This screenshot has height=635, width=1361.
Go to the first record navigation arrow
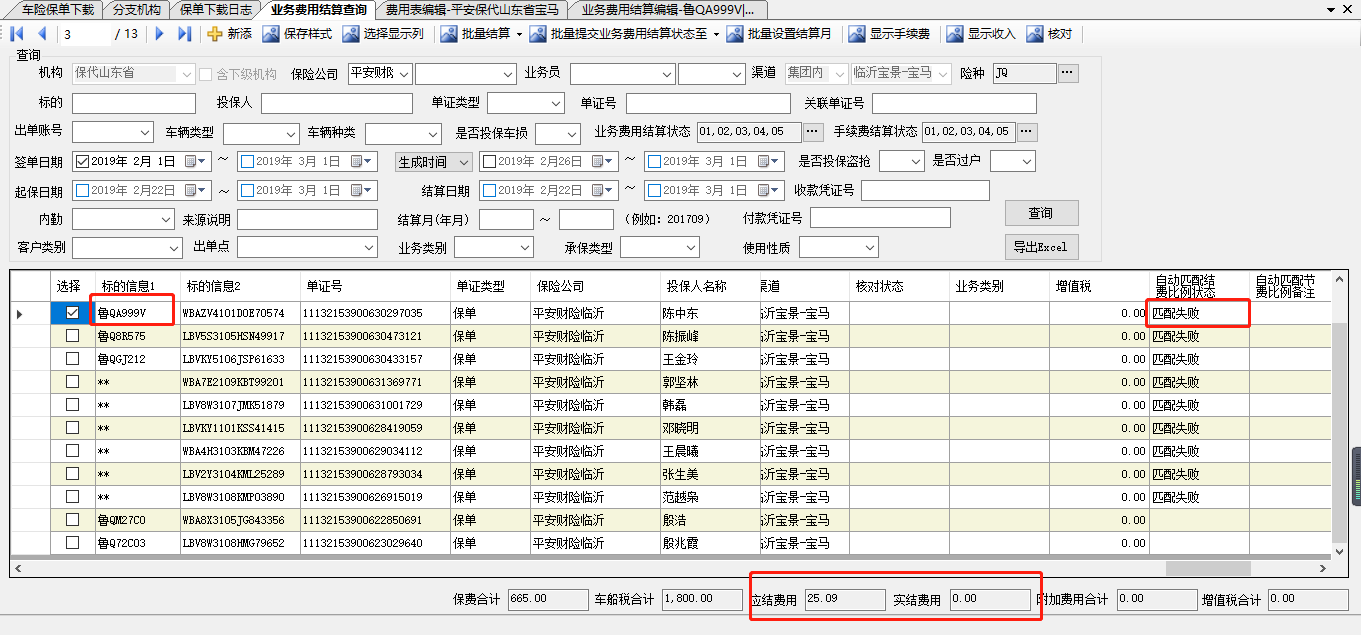(19, 34)
